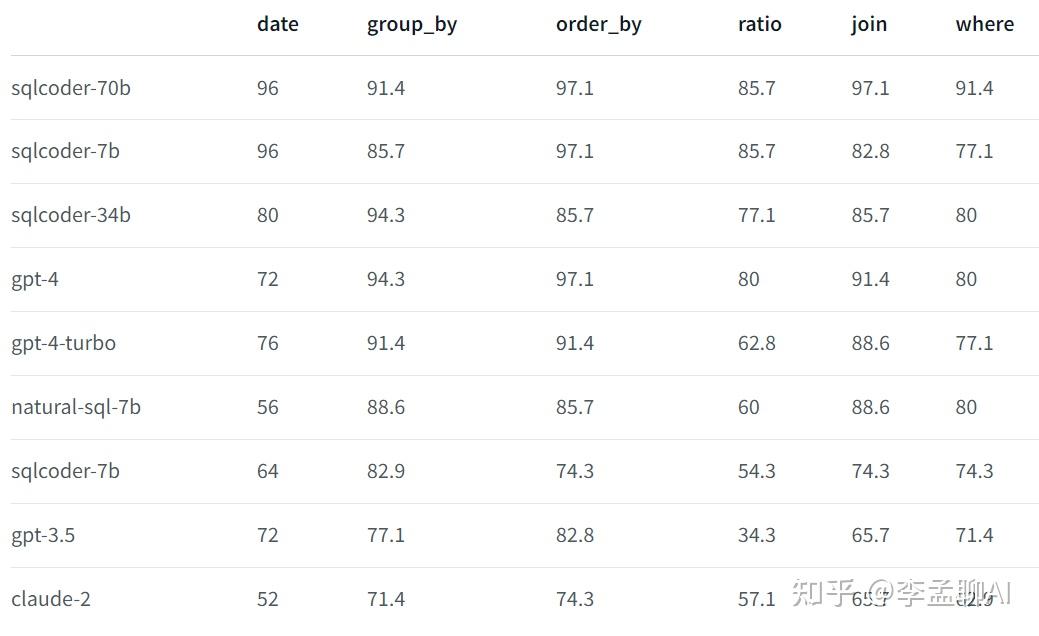Image resolution: width=1039 pixels, height=636 pixels.
Task: Click gpt-3.5 ratio value 34.3
Action: [757, 535]
